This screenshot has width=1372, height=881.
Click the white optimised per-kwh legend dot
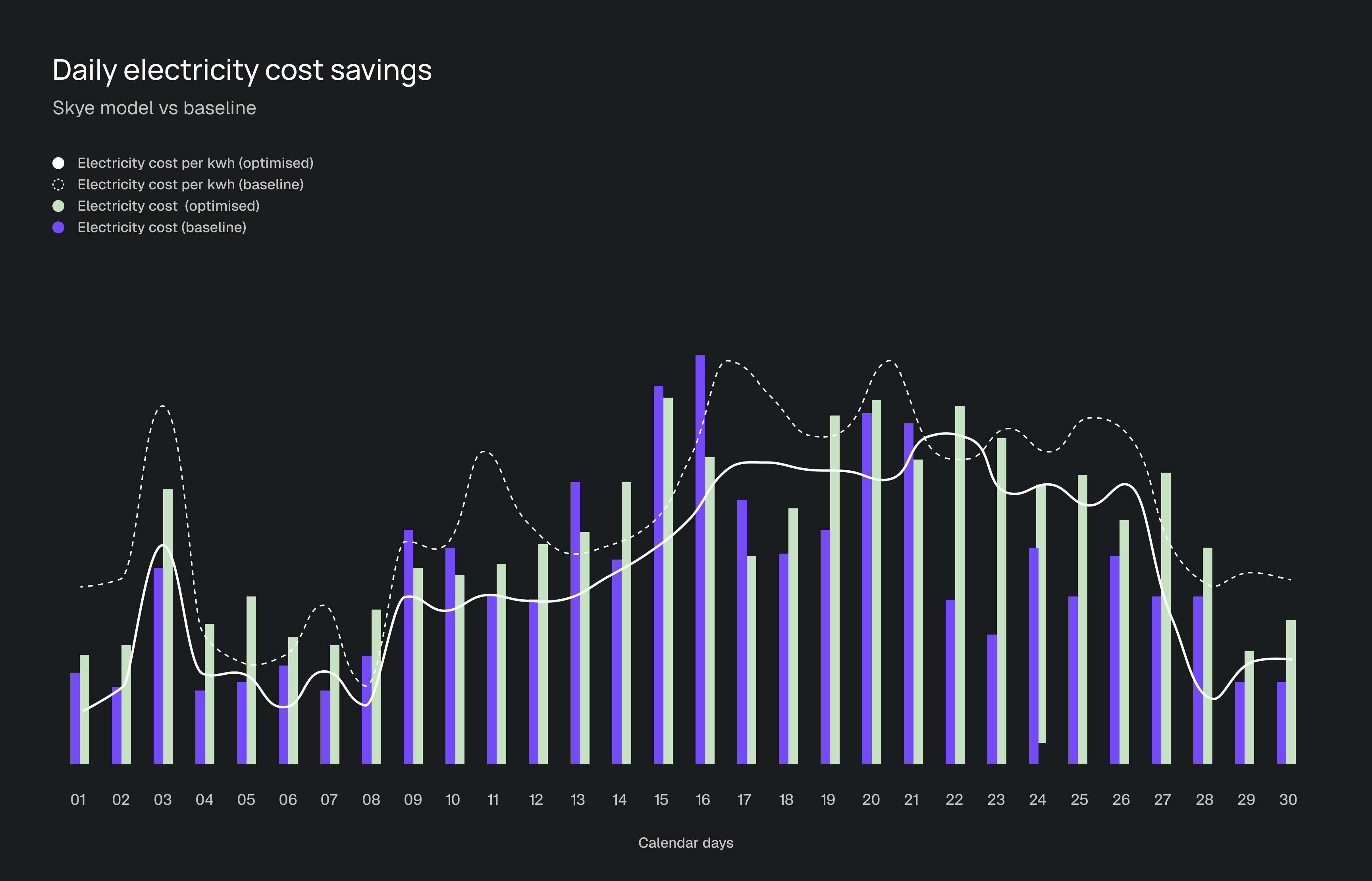[58, 163]
